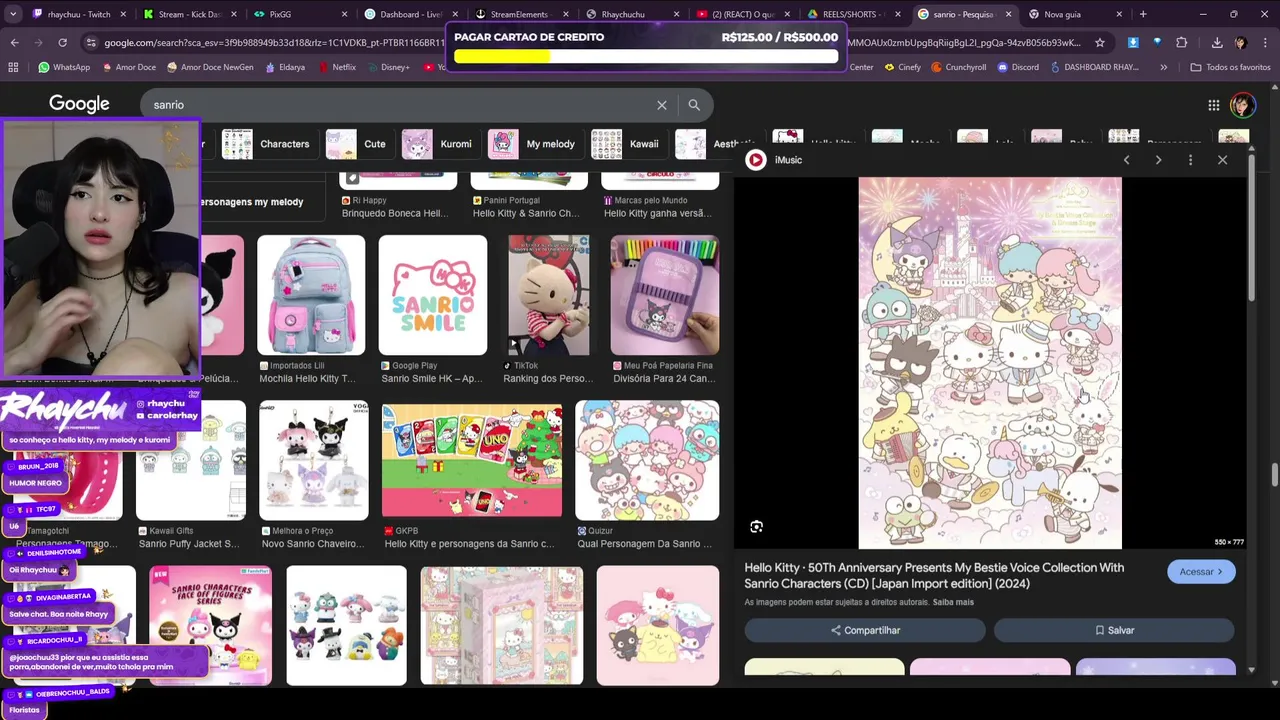The width and height of the screenshot is (1280, 720).
Task: Click the Hello Kitty & Sanrio Ch... caption
Action: [x=526, y=213]
